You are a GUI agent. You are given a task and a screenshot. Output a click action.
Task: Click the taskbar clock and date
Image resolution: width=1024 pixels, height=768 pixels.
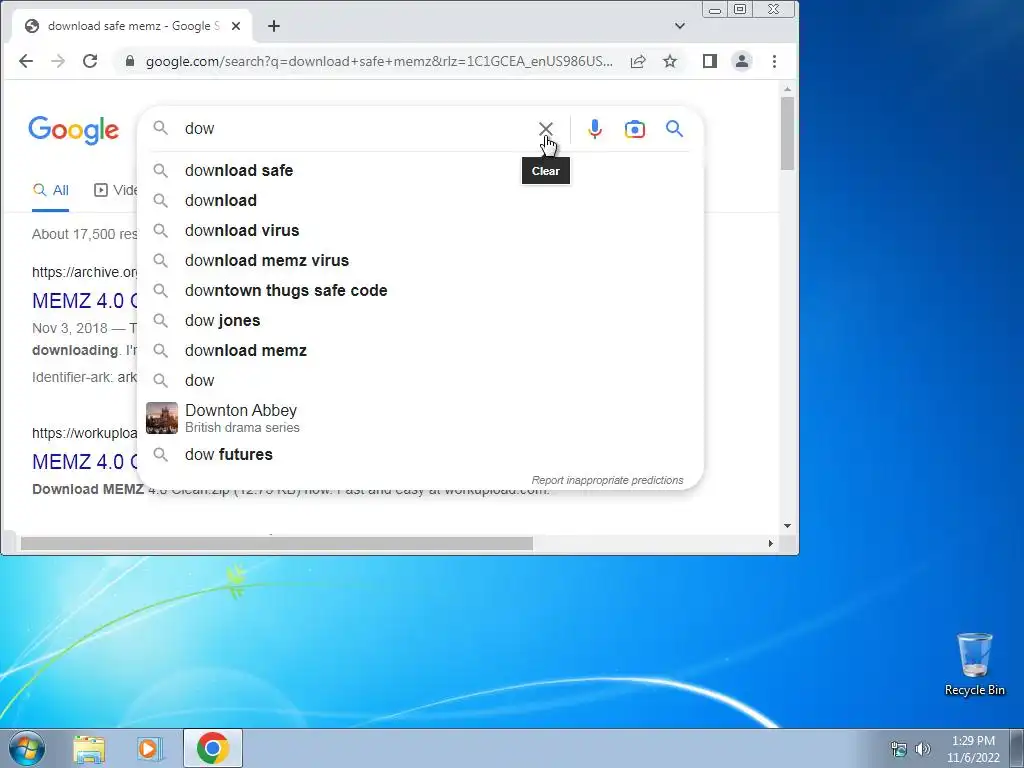(973, 749)
